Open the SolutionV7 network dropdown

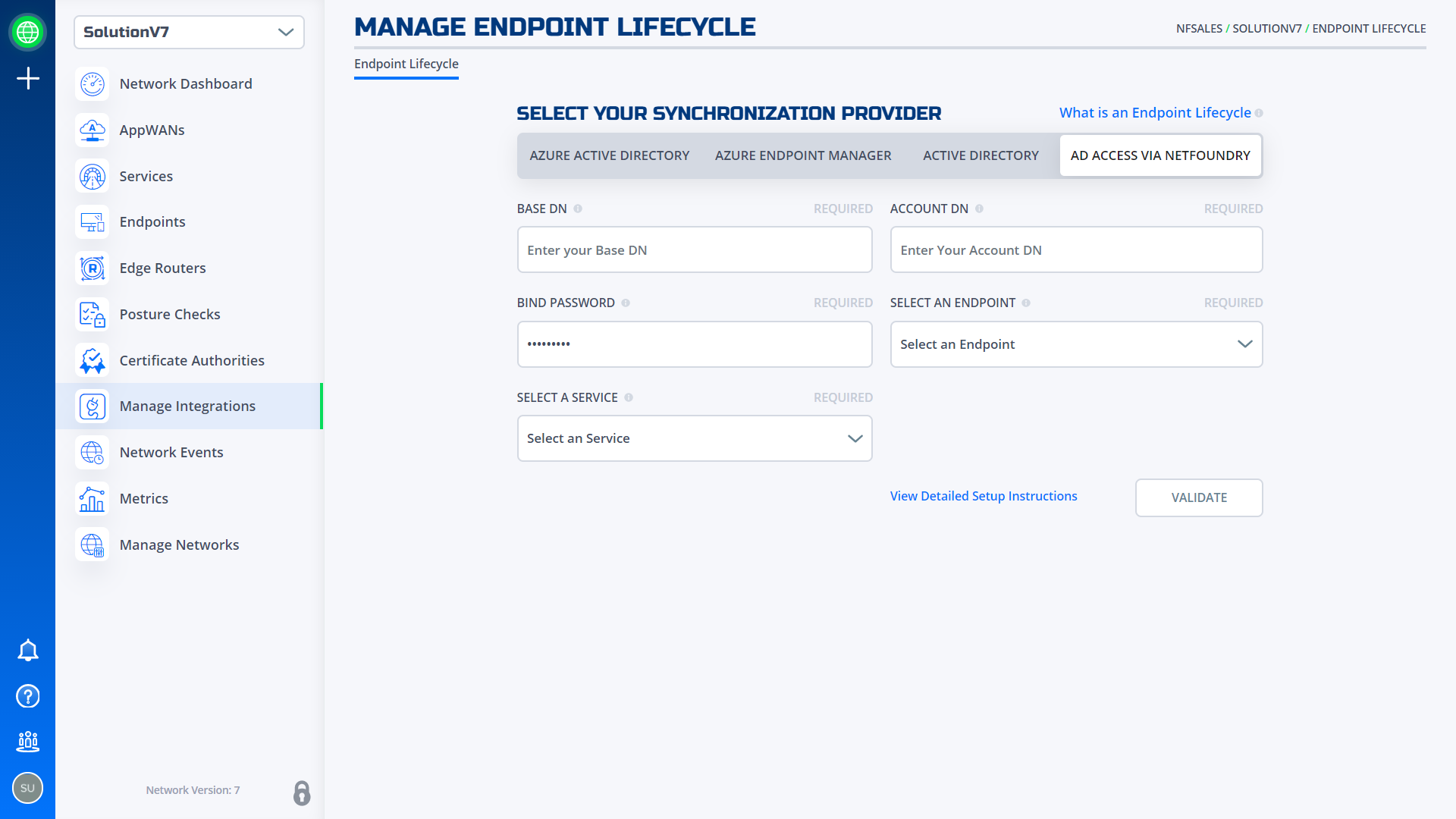189,32
